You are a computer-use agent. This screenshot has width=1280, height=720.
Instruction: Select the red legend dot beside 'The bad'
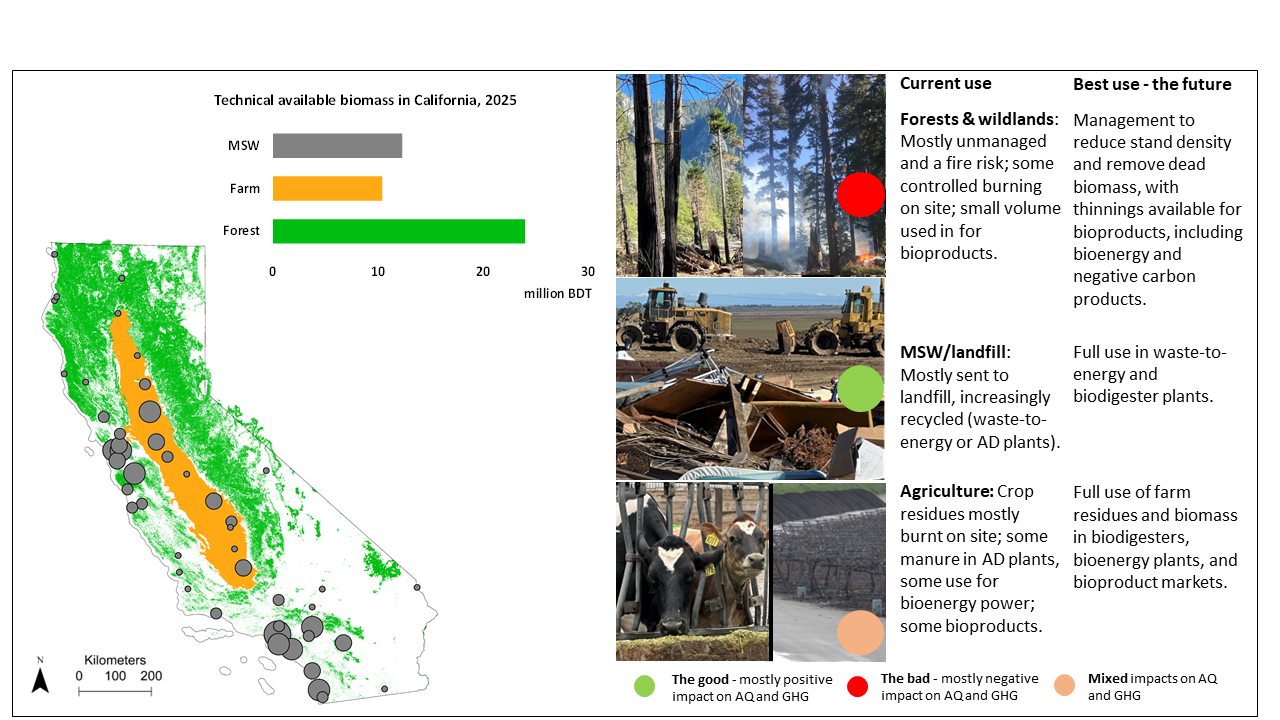coord(855,686)
